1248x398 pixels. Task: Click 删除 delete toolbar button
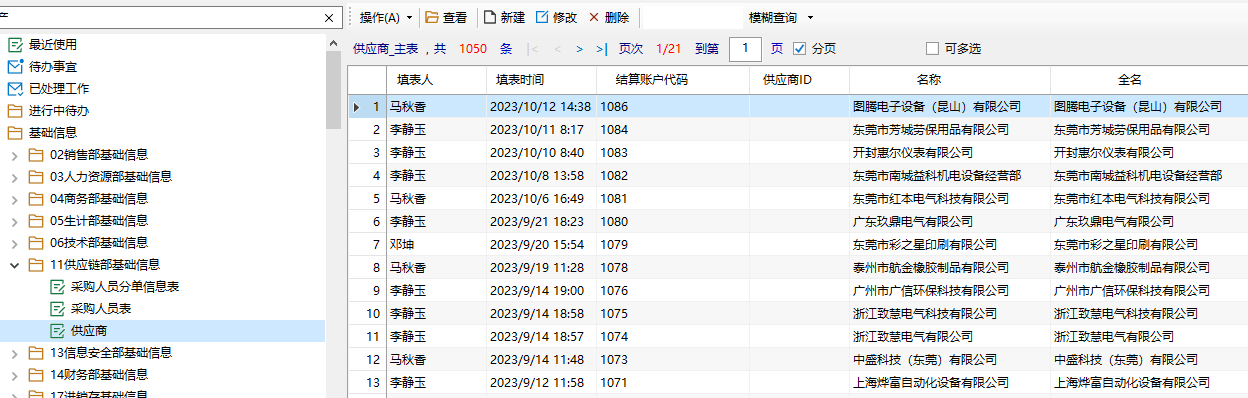pyautogui.click(x=609, y=18)
